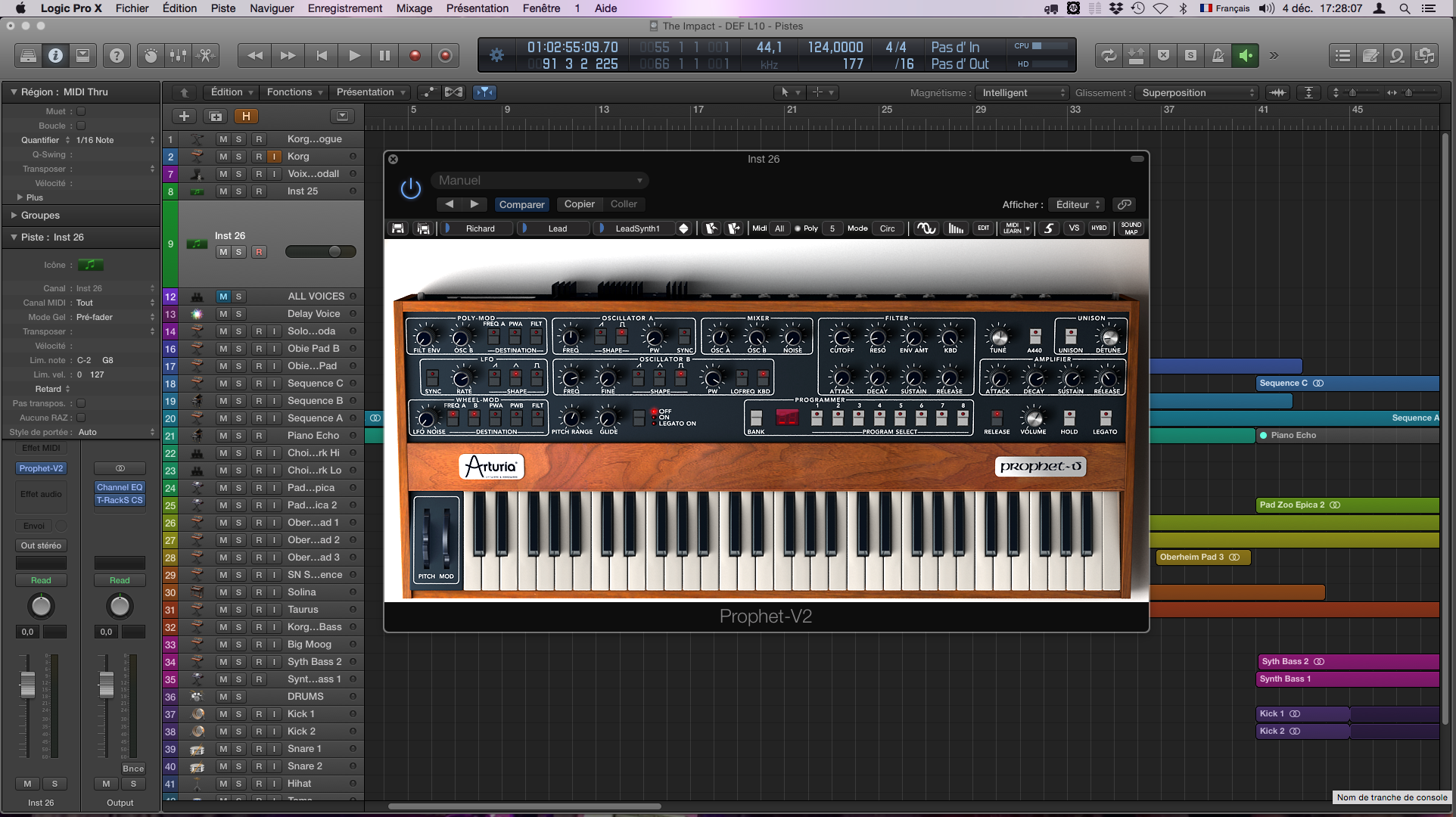Open the Manuel preset dropdown

pos(540,181)
